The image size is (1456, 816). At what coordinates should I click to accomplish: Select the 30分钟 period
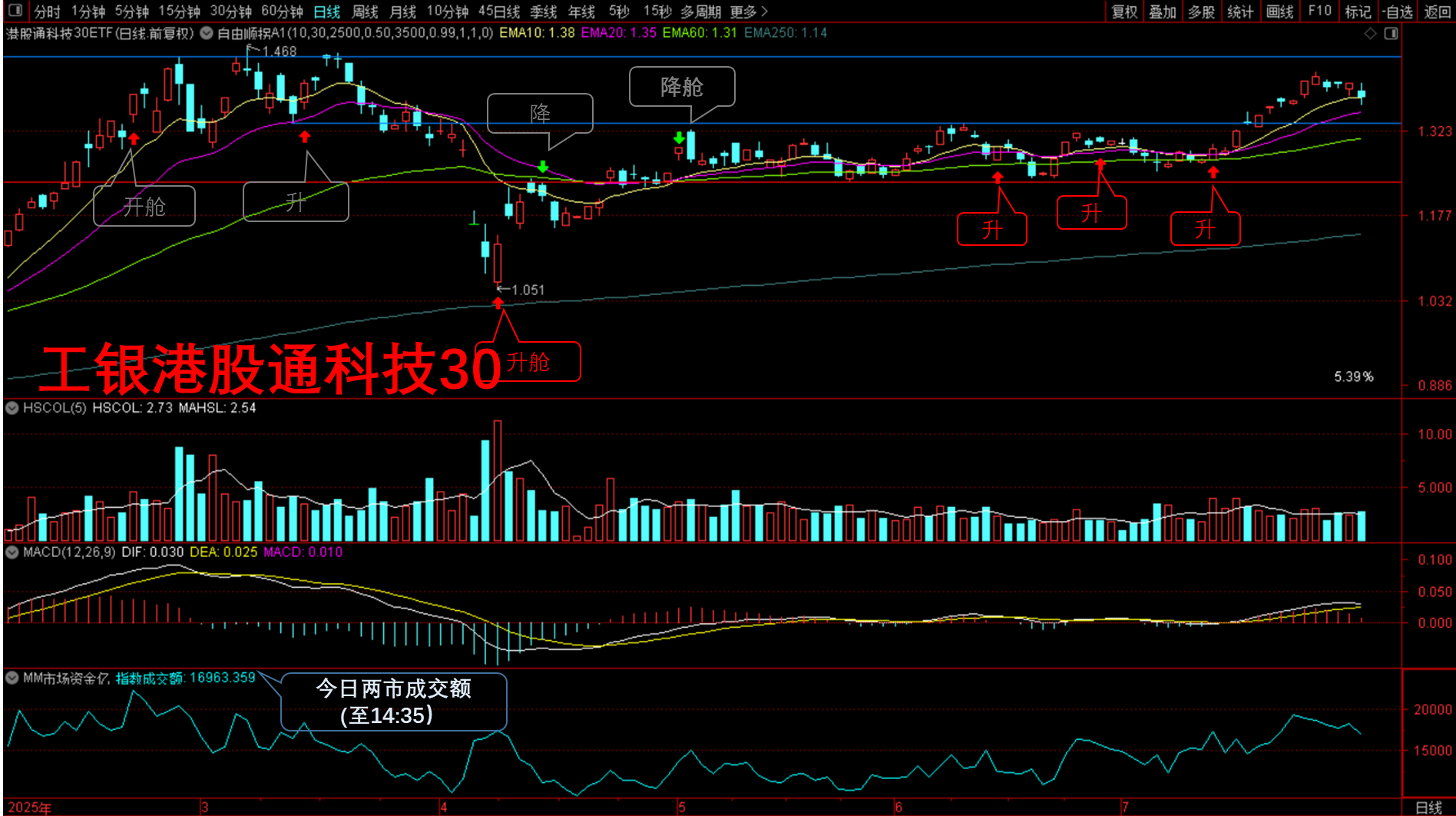coord(230,12)
